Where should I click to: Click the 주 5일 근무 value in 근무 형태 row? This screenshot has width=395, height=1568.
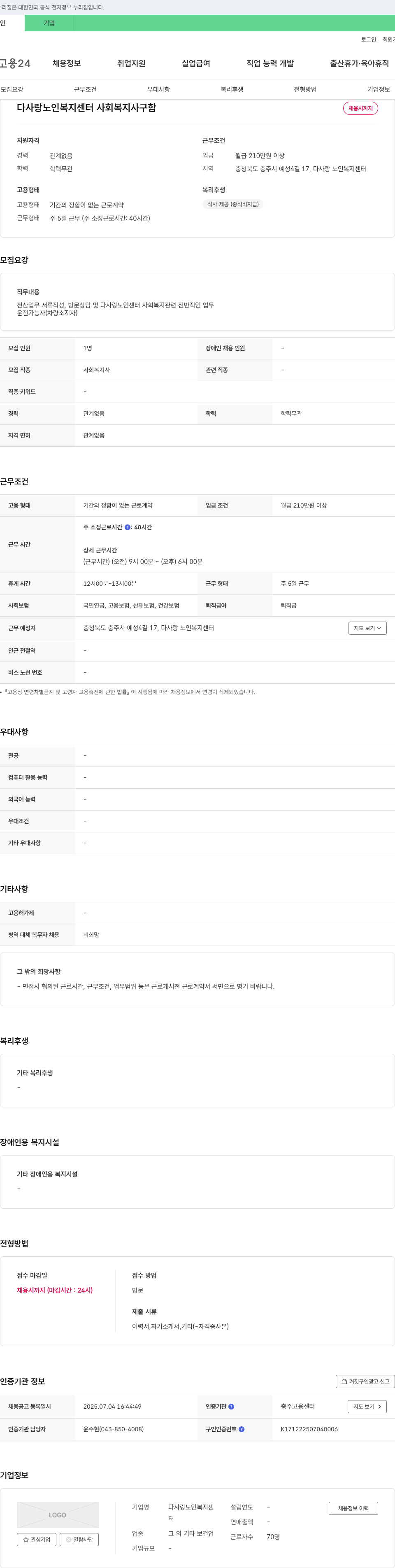pos(295,584)
